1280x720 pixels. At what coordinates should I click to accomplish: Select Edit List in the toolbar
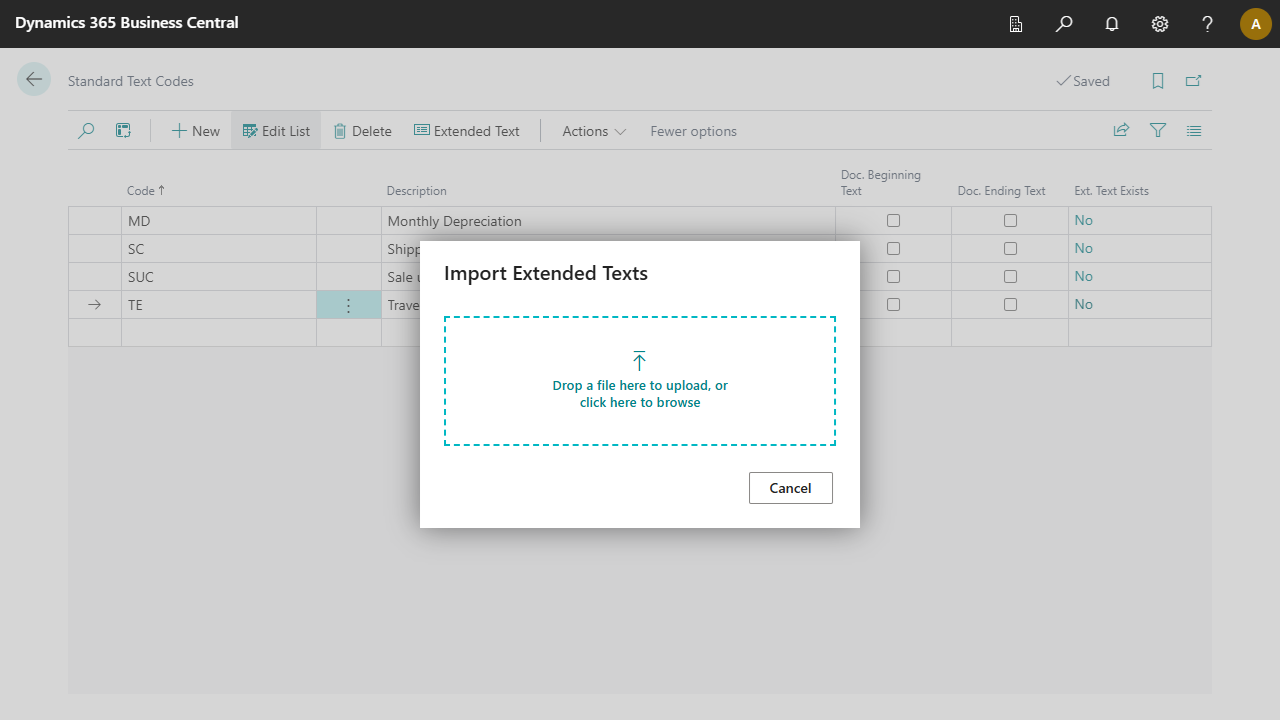tap(276, 131)
